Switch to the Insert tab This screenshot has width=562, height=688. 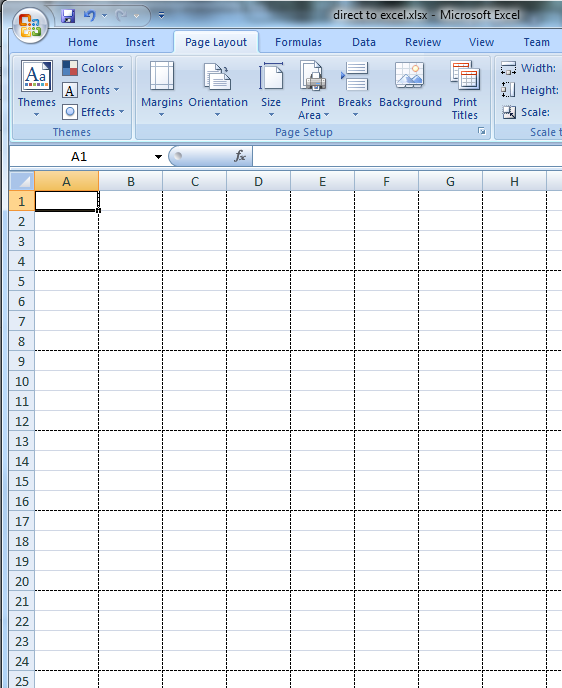point(140,42)
